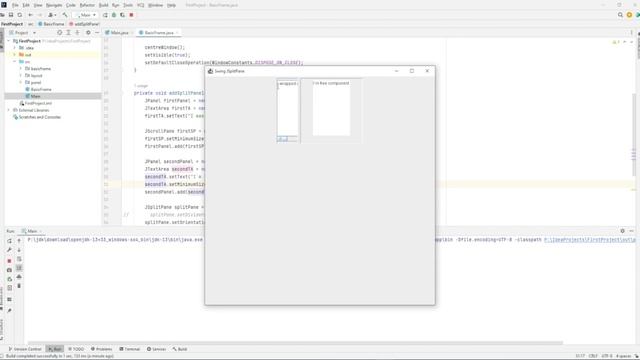Viewport: 640px width, 360px height.
Task: Click the red Stop icon in top toolbar
Action: 131,15
